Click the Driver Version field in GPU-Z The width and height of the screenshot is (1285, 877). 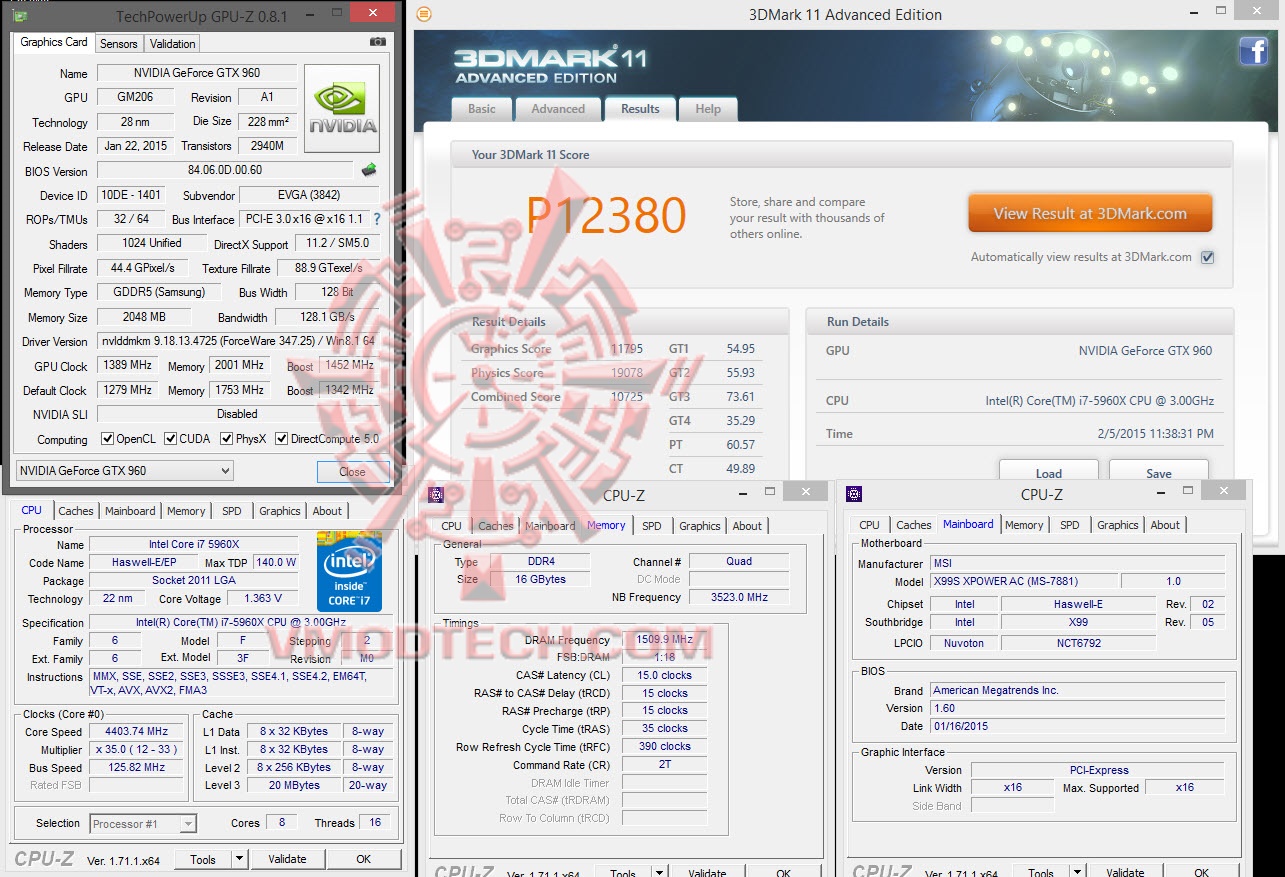coord(237,342)
